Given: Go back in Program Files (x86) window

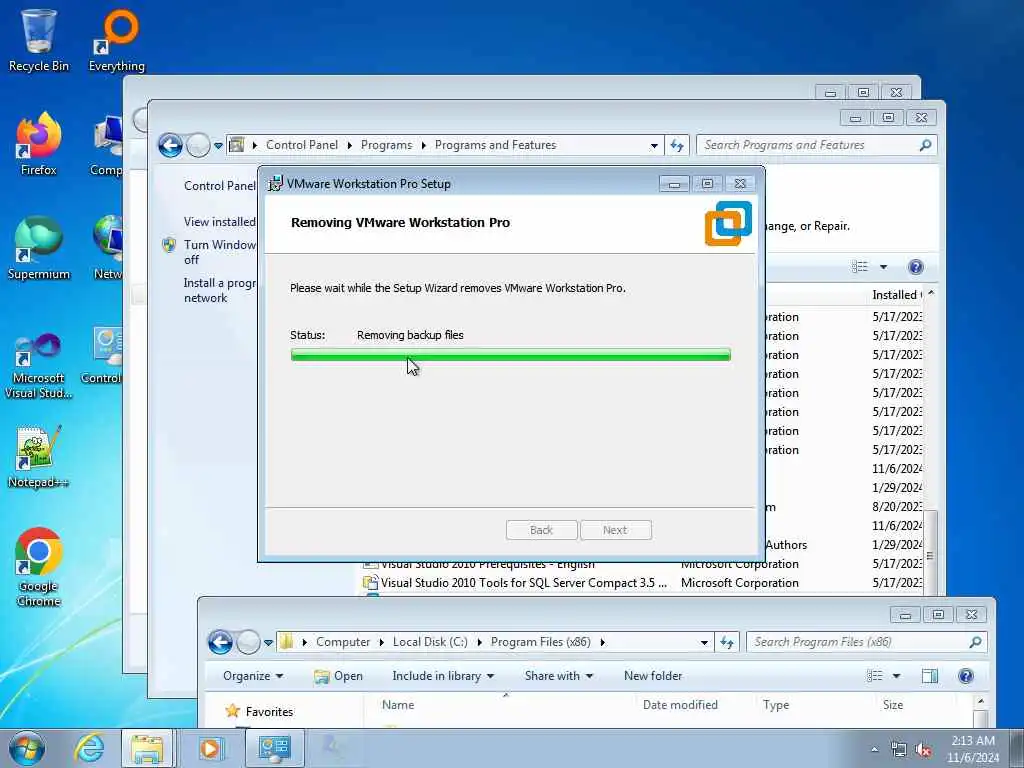Looking at the screenshot, I should pyautogui.click(x=221, y=643).
